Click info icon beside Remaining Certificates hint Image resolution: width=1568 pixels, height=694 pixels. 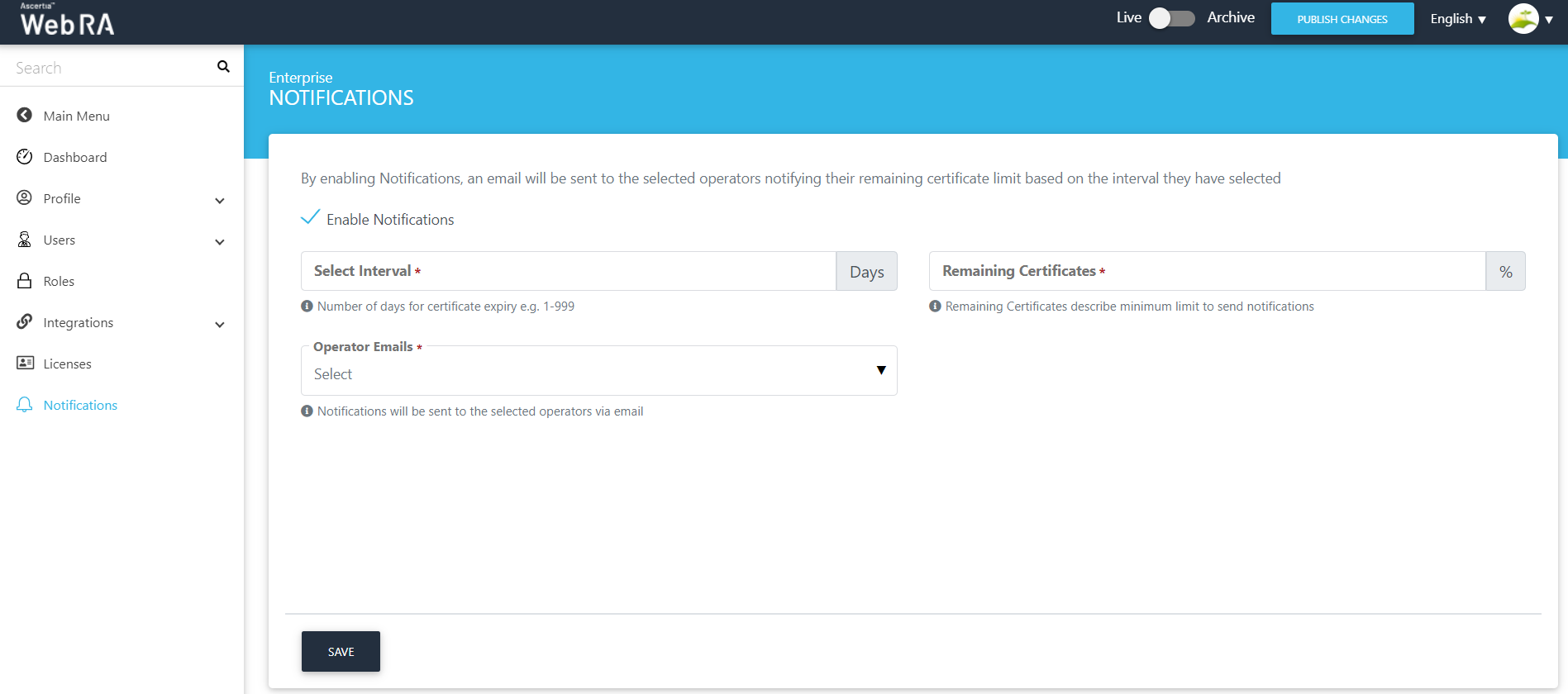(x=935, y=307)
